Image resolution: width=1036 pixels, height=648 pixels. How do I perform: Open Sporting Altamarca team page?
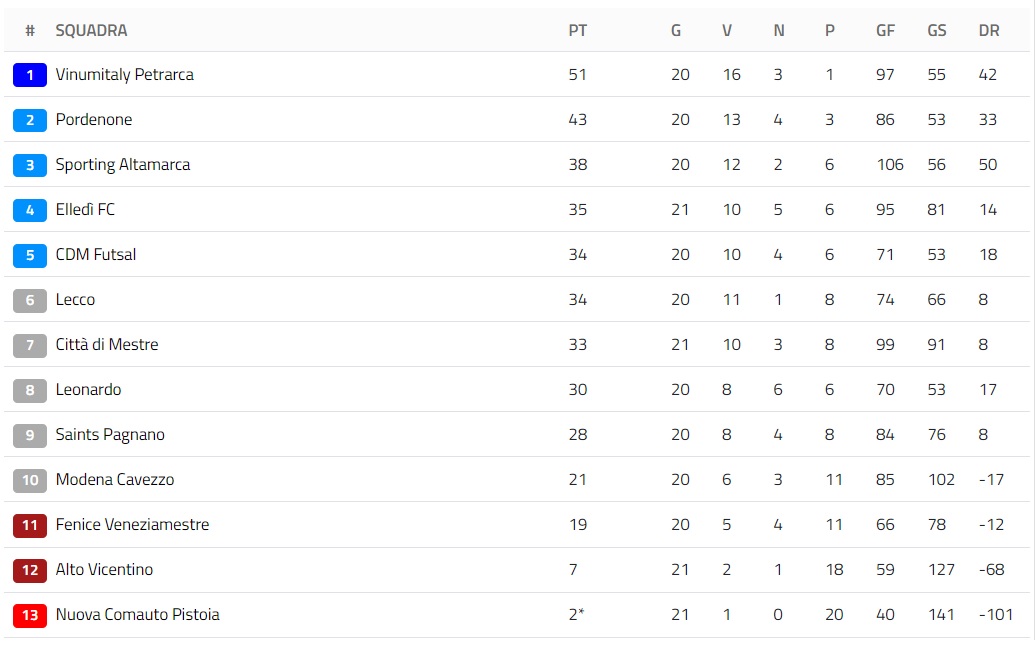pyautogui.click(x=123, y=165)
